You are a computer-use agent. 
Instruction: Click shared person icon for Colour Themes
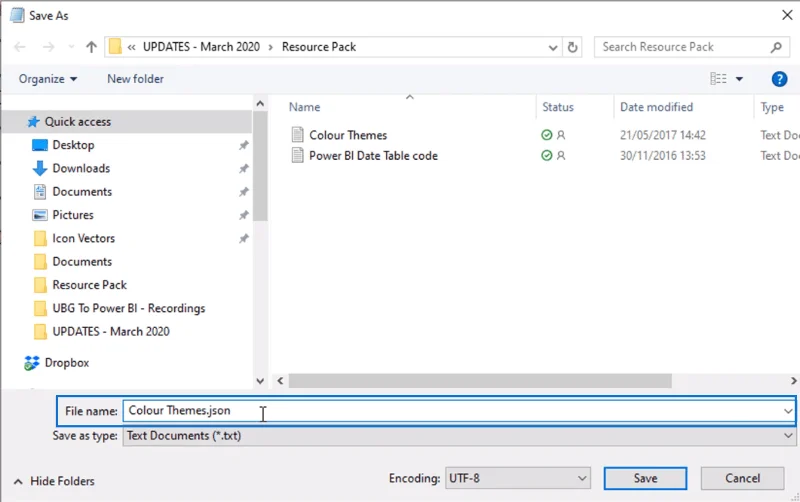click(x=561, y=135)
